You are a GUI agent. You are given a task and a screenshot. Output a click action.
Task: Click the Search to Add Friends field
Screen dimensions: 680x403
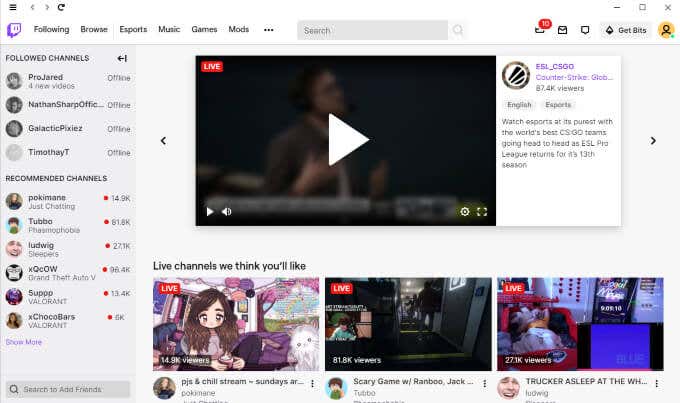point(68,389)
